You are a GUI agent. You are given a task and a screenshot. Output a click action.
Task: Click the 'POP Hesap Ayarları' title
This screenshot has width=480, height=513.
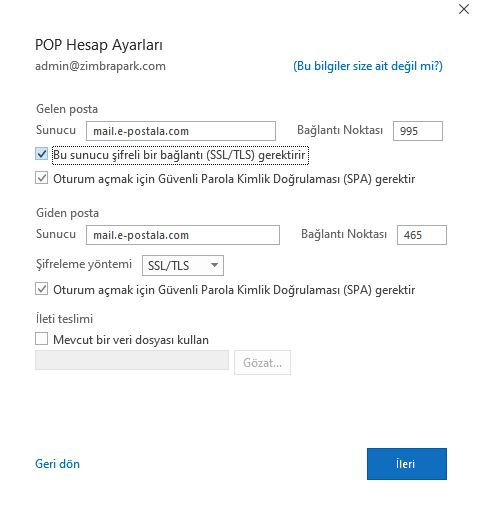click(x=99, y=45)
